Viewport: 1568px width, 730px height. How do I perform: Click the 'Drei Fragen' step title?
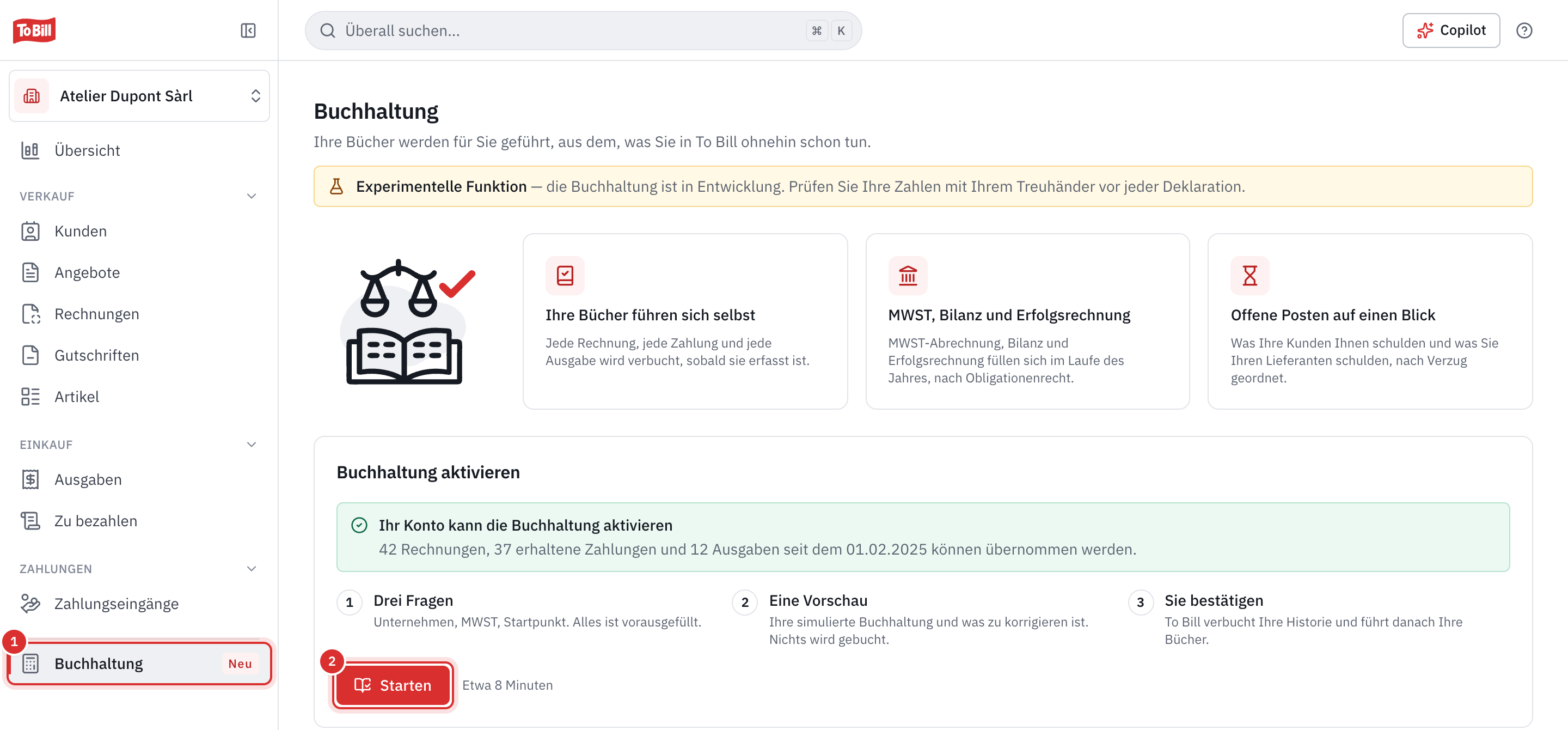(413, 600)
